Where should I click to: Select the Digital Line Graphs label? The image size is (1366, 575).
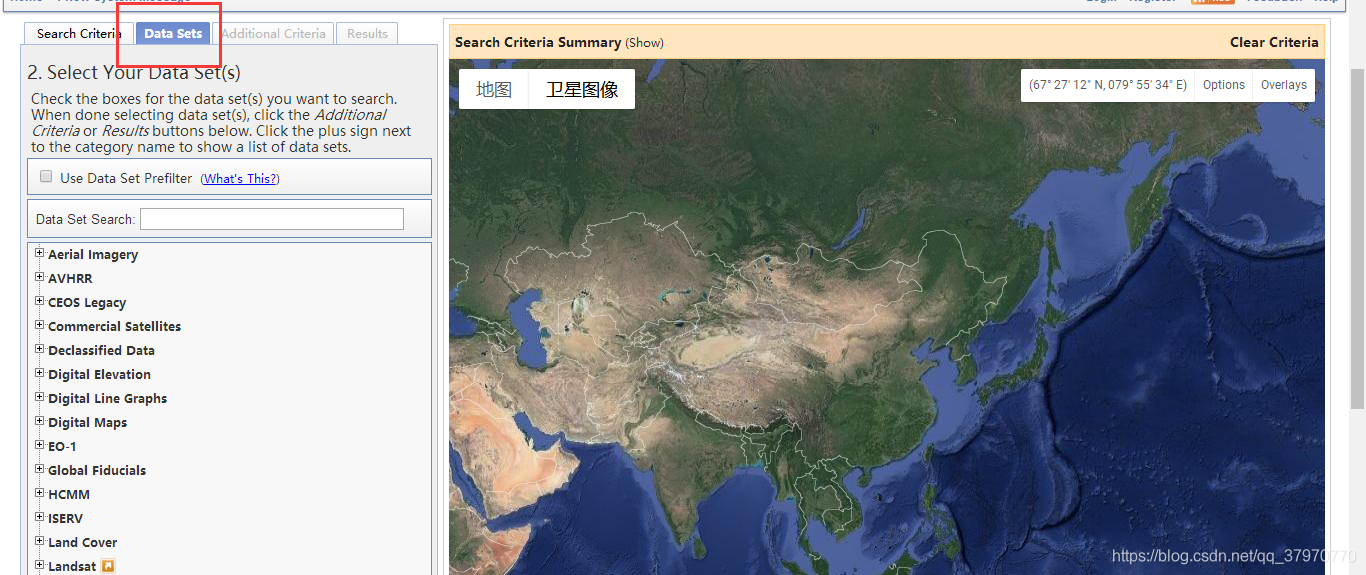coord(107,398)
